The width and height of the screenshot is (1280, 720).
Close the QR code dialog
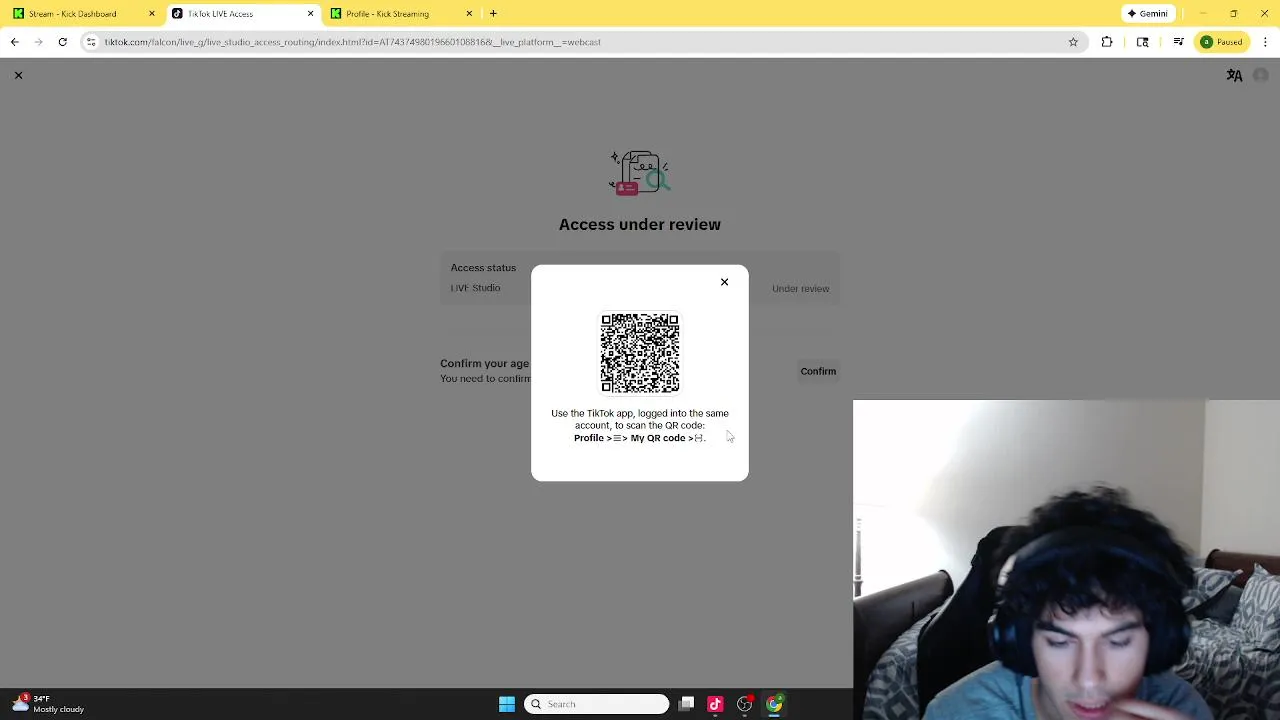[x=725, y=282]
